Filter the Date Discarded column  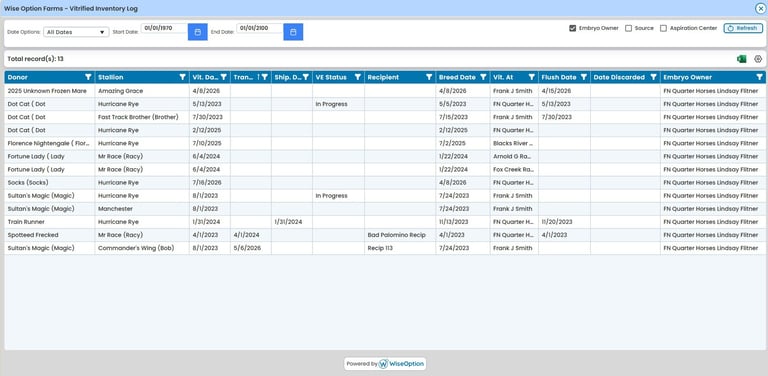[x=653, y=77]
